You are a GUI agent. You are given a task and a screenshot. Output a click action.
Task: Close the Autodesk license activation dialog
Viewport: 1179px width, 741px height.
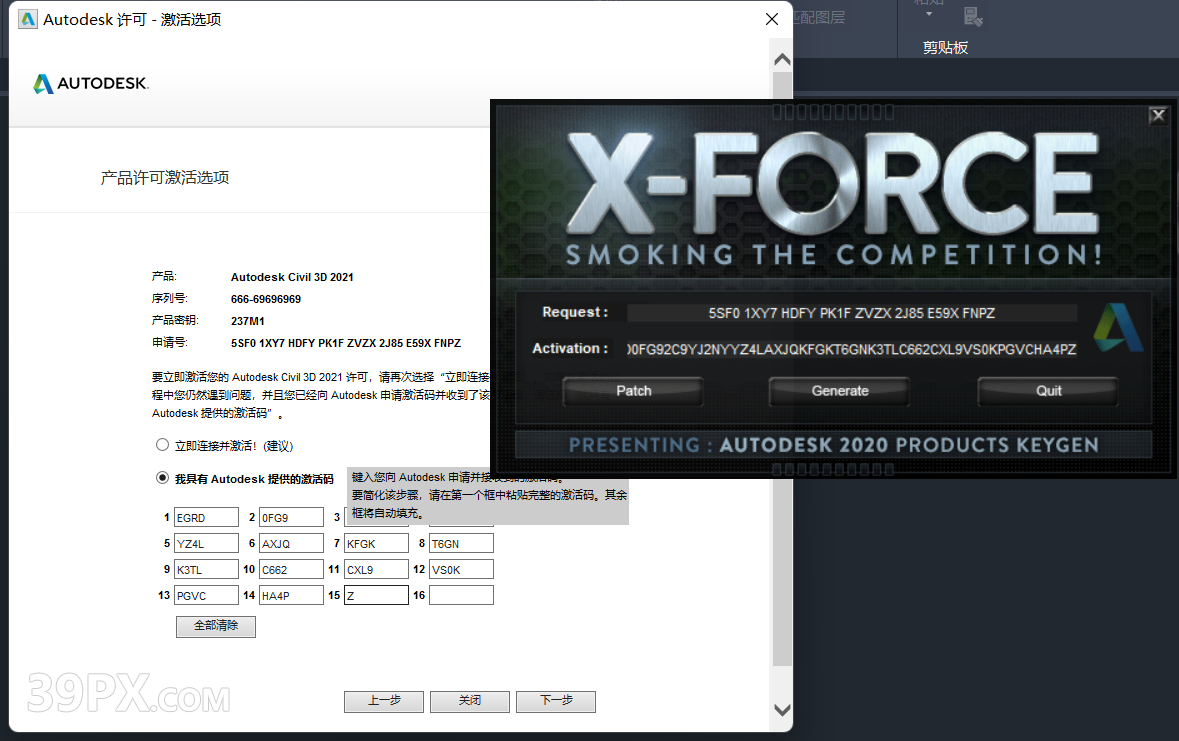[771, 20]
